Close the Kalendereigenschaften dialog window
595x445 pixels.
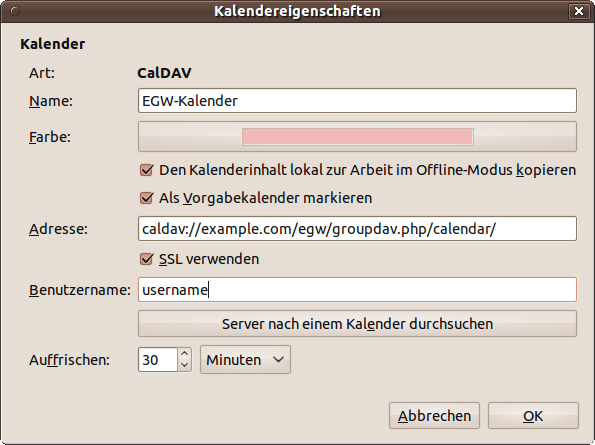tap(579, 11)
